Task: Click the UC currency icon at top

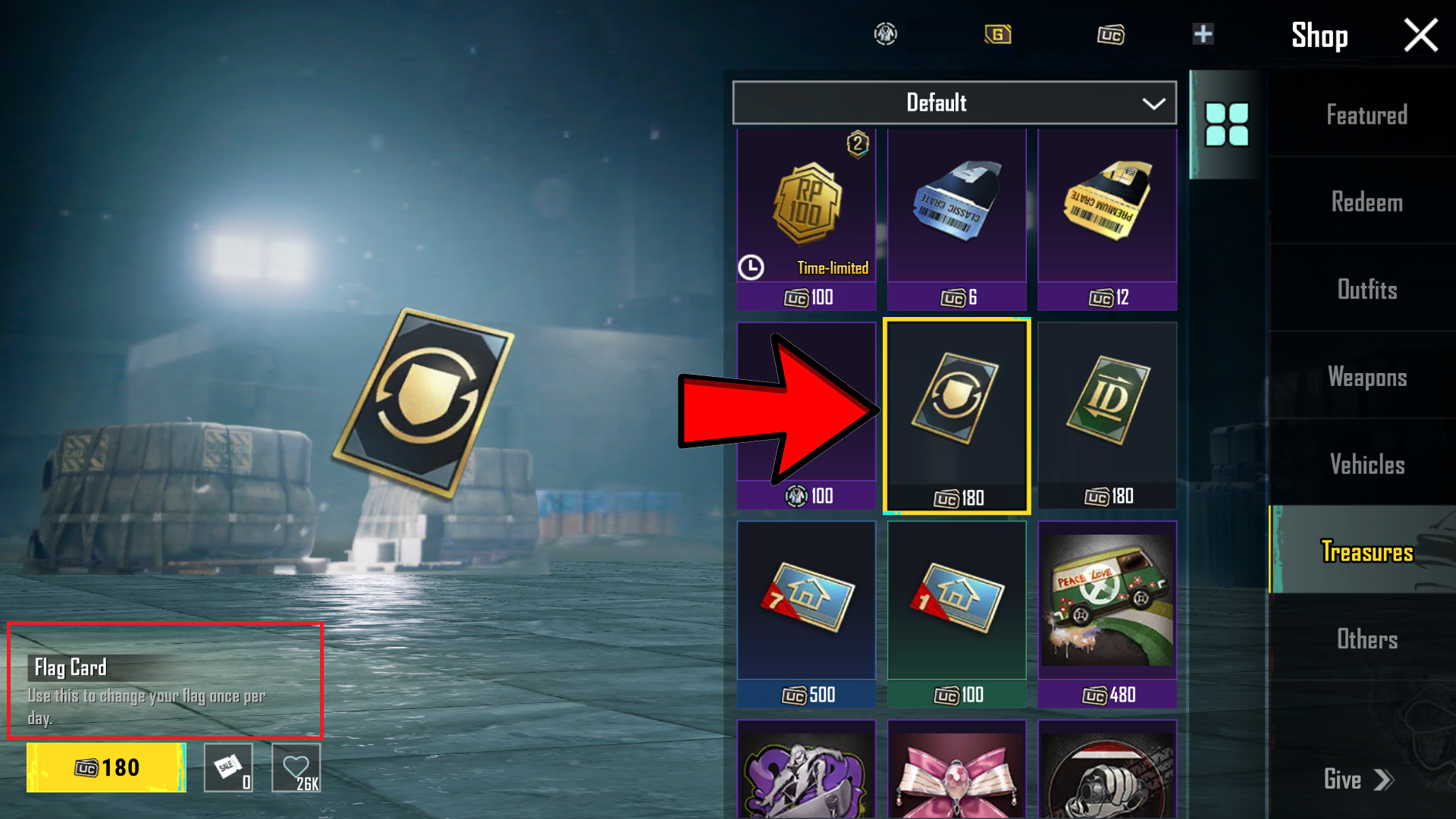Action: pyautogui.click(x=1110, y=35)
